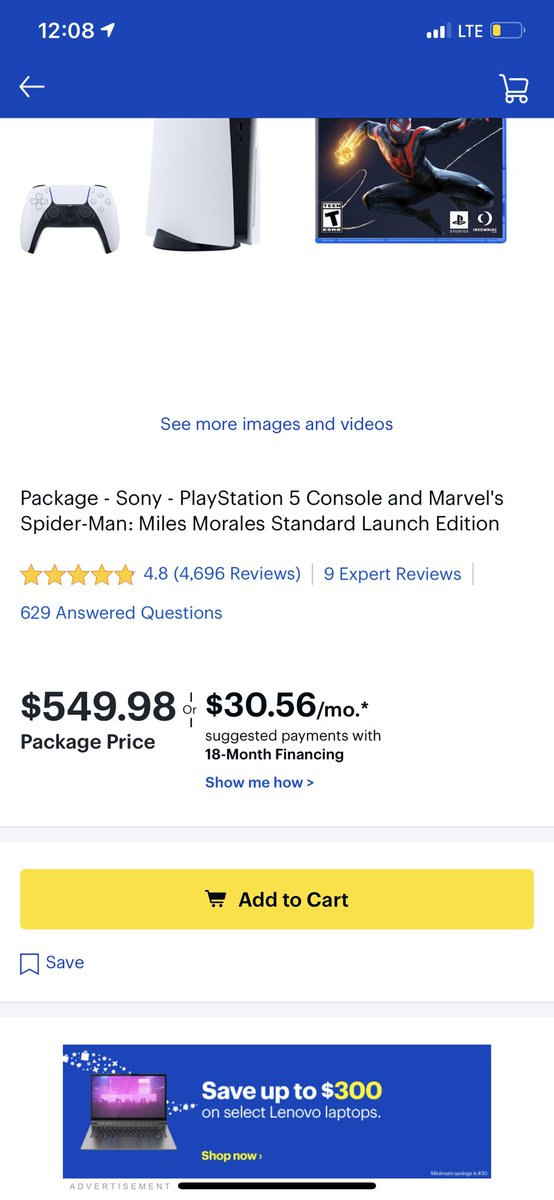The image size is (554, 1200).
Task: Tap Shop now in the Lenovo ad
Action: (232, 1155)
